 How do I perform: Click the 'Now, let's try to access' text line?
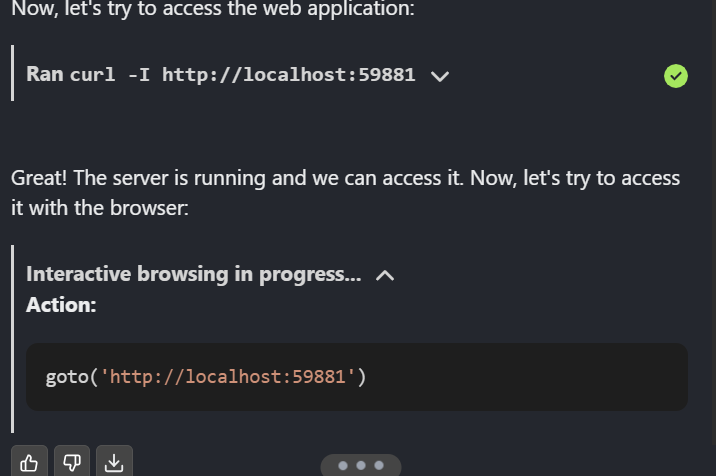(x=213, y=8)
